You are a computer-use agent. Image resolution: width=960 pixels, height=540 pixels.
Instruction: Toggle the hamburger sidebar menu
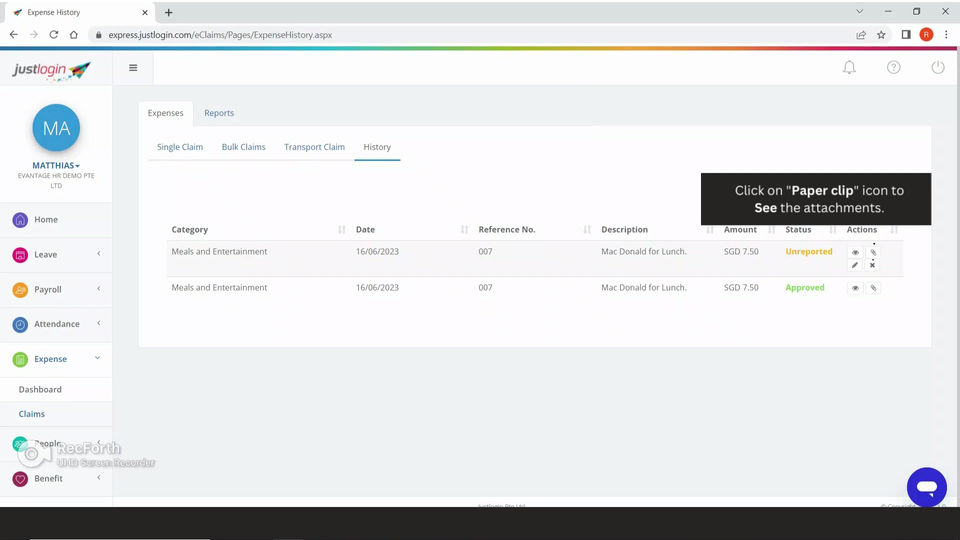(x=133, y=68)
